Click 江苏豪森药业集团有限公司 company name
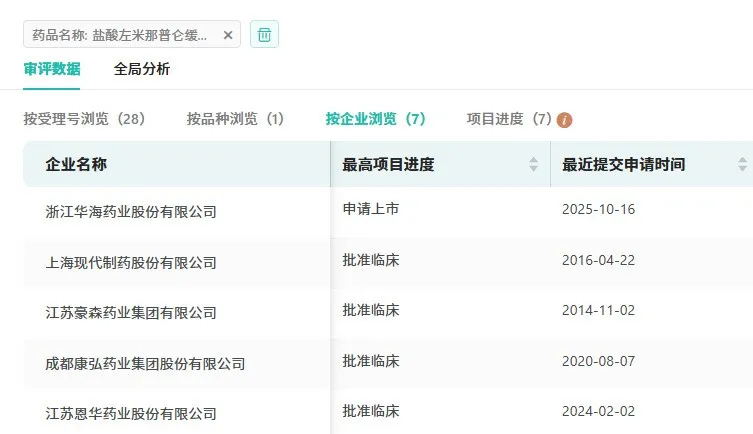 tap(131, 313)
